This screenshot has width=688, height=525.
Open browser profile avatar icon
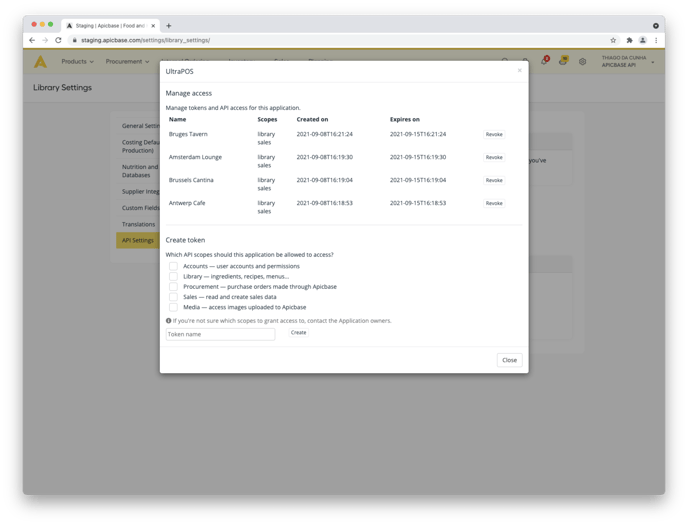pos(642,40)
